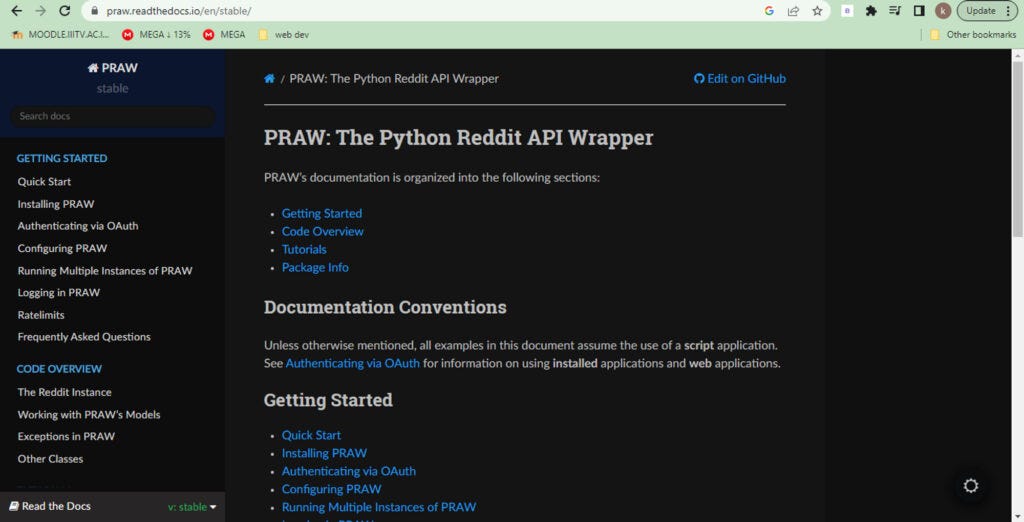Click the purple extension icon in toolbar
Screen dimensions: 1024x522
(847, 11)
